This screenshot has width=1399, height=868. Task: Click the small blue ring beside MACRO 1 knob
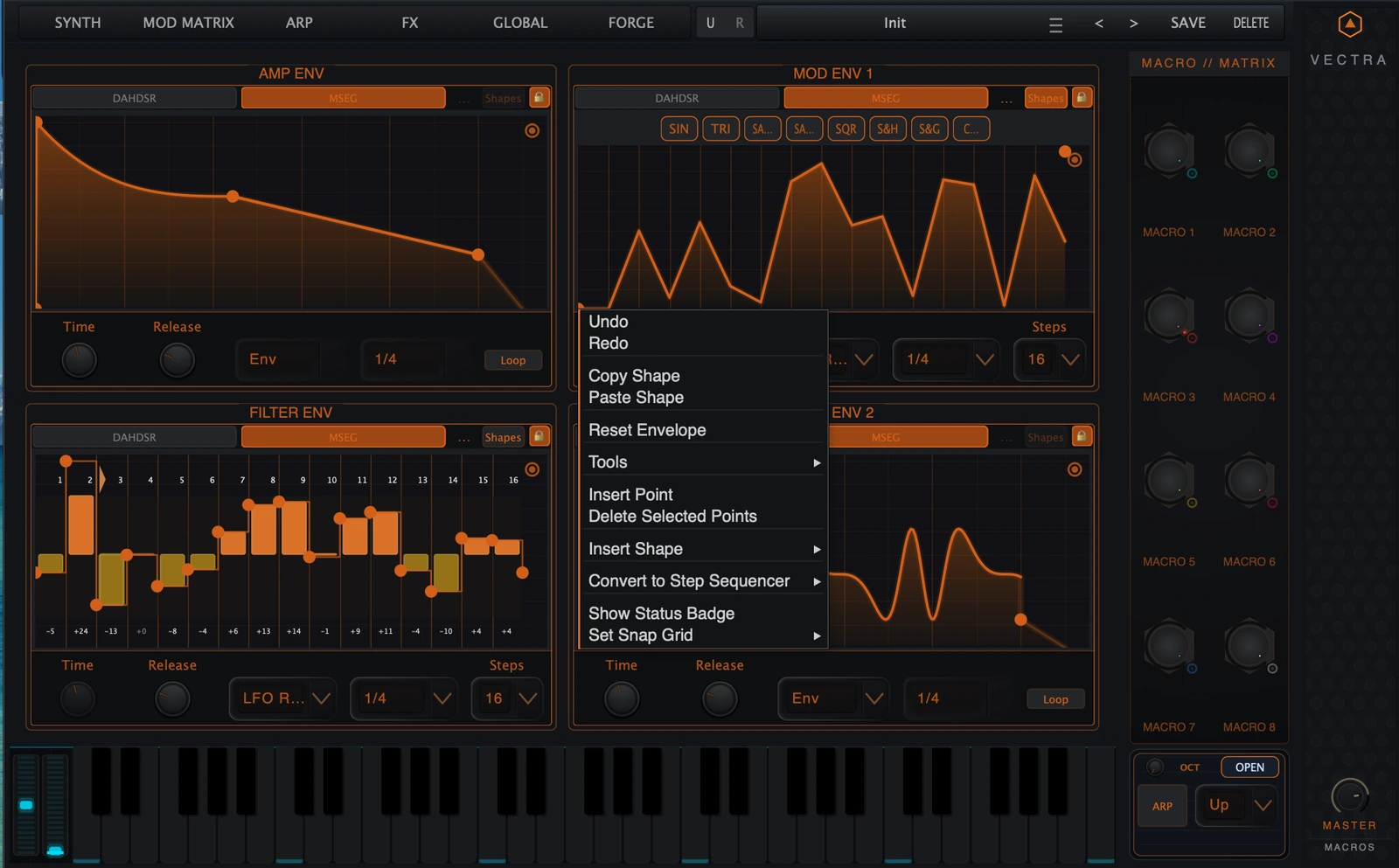[x=1192, y=174]
